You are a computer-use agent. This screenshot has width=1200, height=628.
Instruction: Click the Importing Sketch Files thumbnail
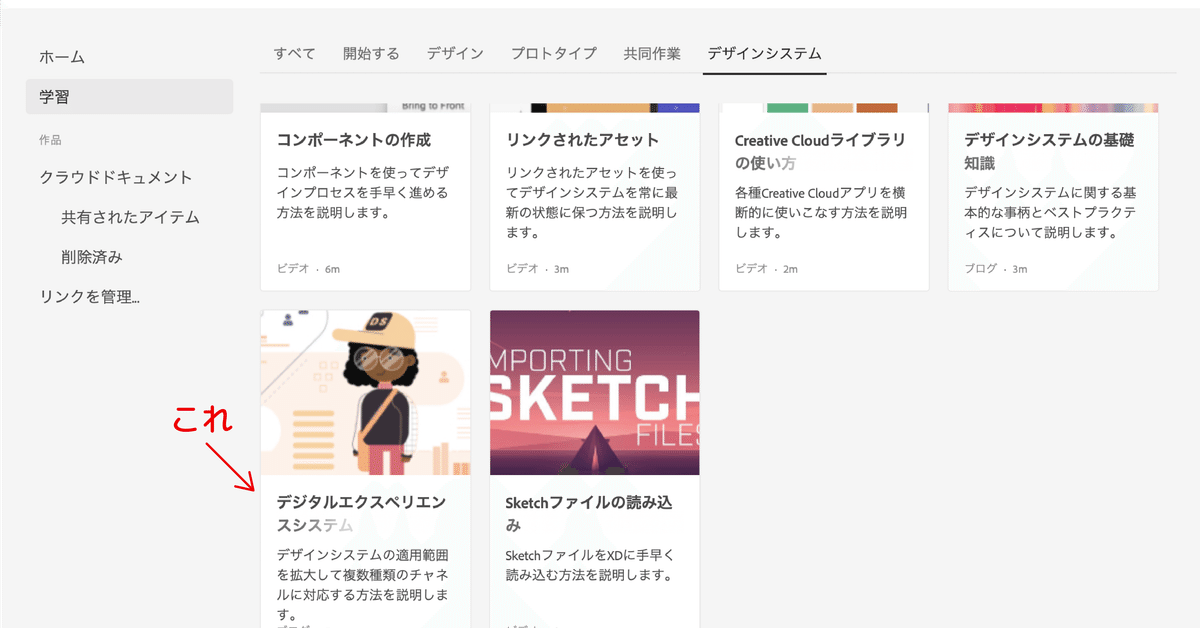pos(595,393)
